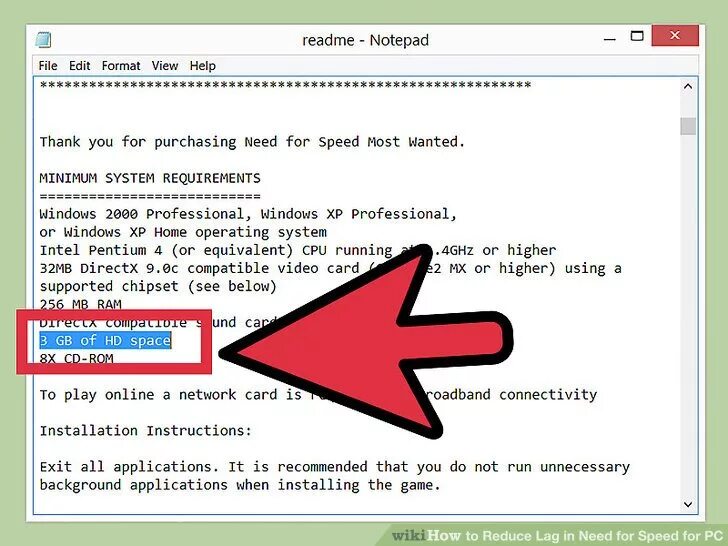
Task: Click the vertical scrollbar thumb
Action: point(688,126)
